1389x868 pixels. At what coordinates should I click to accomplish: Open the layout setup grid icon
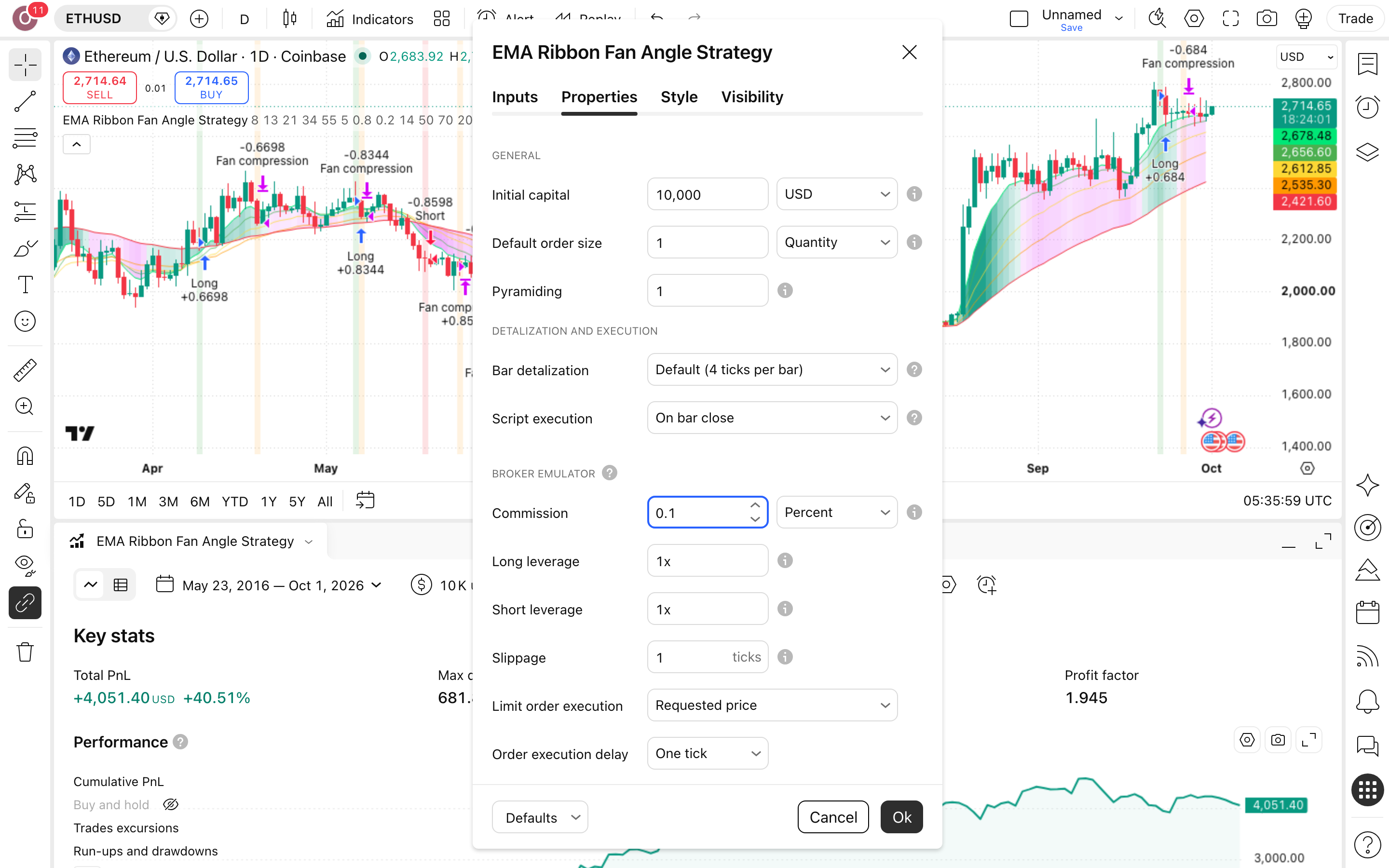point(441,19)
